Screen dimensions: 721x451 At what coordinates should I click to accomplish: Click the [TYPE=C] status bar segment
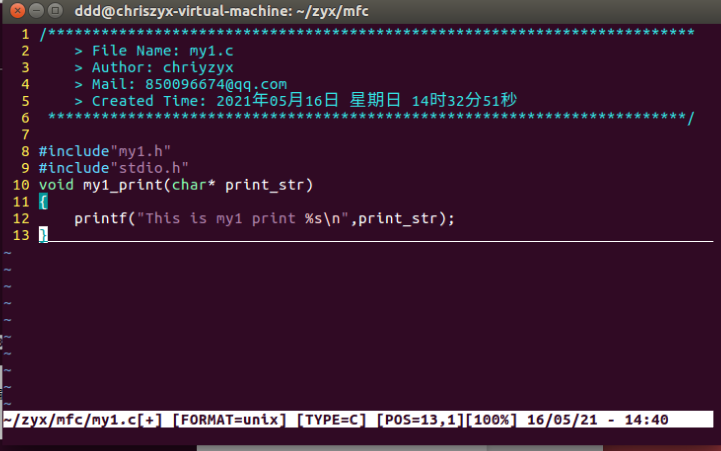pyautogui.click(x=331, y=420)
